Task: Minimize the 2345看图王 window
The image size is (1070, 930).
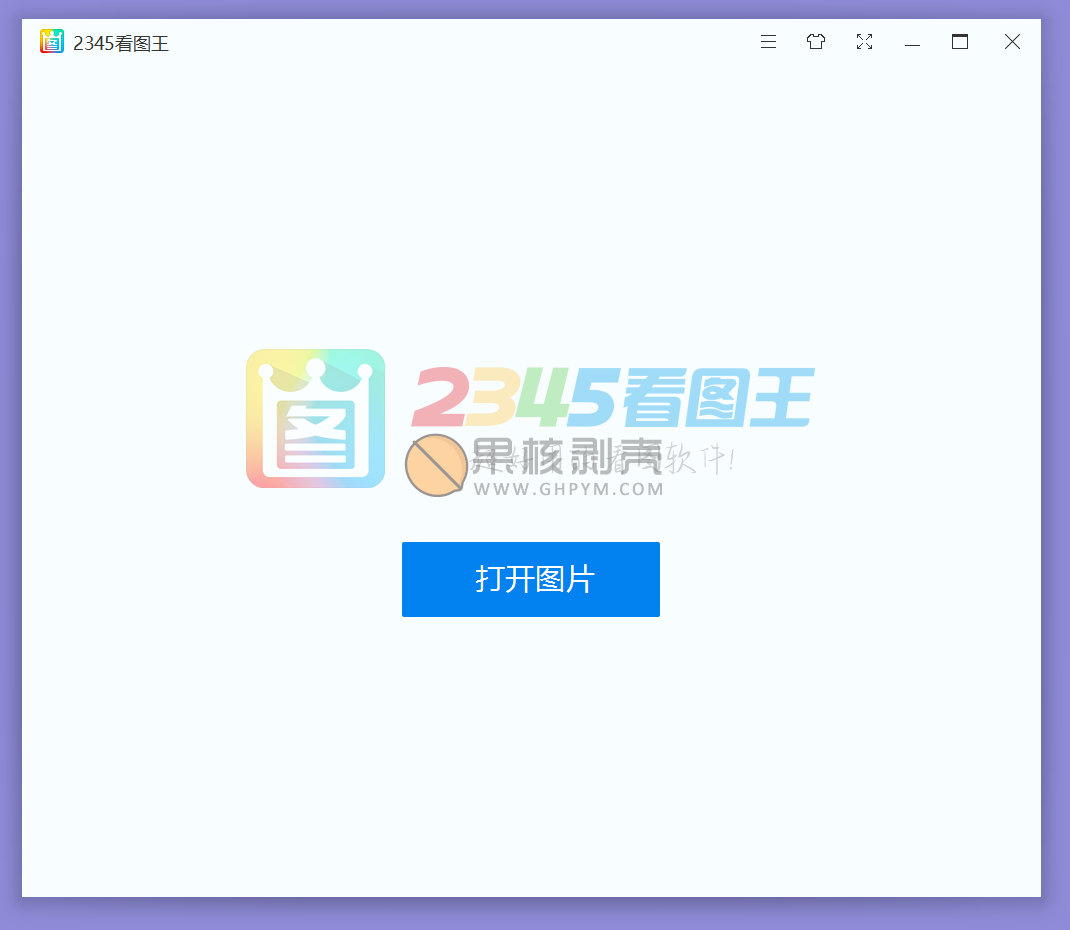Action: click(x=912, y=45)
